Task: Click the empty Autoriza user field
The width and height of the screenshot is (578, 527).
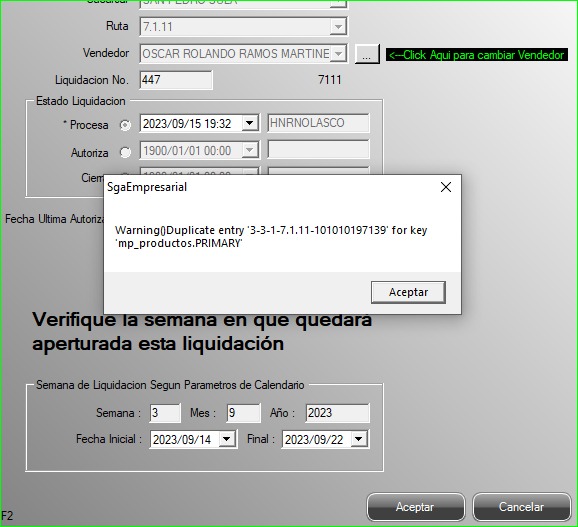Action: (x=318, y=150)
